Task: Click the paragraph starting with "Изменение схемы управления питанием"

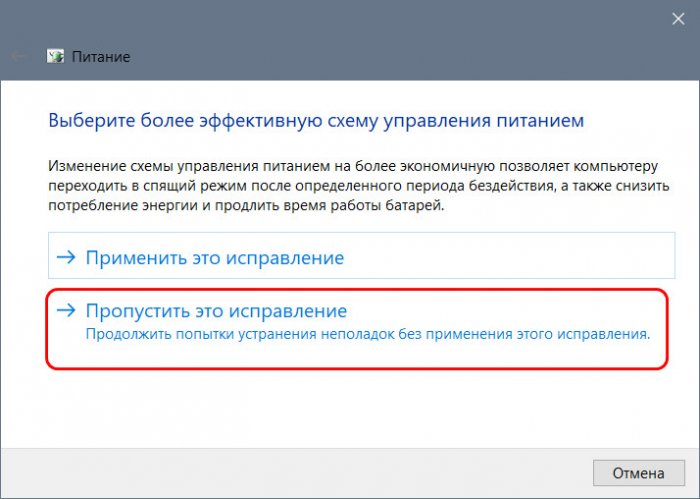Action: [359, 186]
